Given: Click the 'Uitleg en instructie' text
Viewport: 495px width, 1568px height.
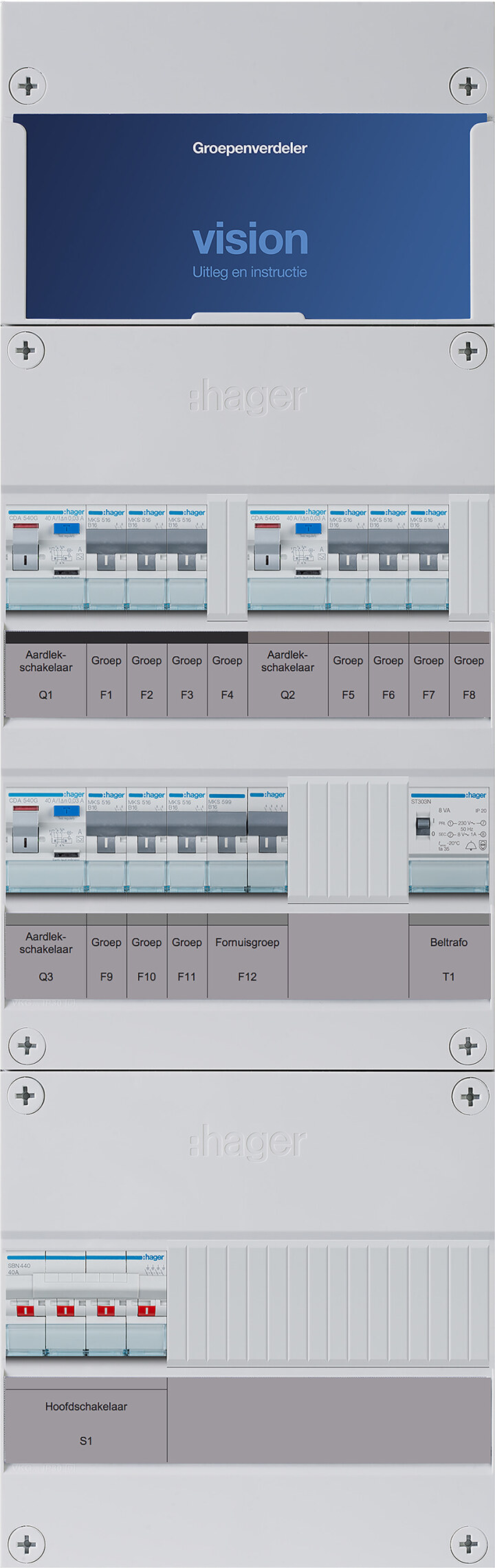Looking at the screenshot, I should click(250, 272).
